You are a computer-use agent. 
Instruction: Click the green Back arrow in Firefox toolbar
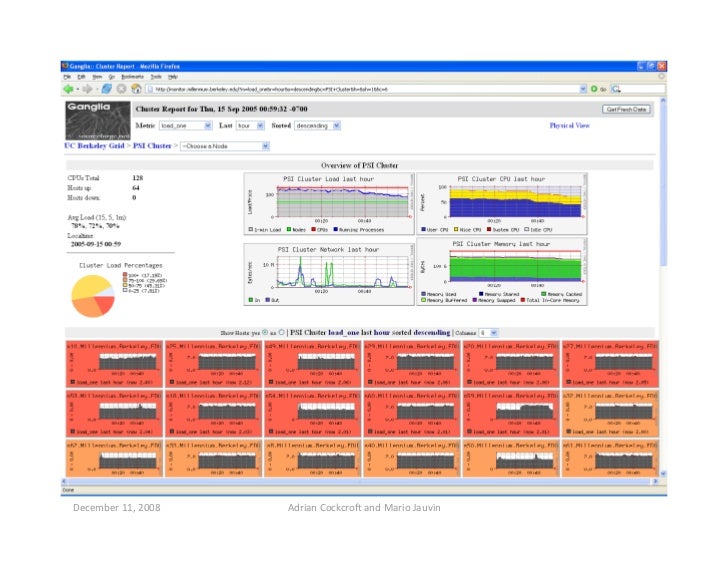[68, 89]
